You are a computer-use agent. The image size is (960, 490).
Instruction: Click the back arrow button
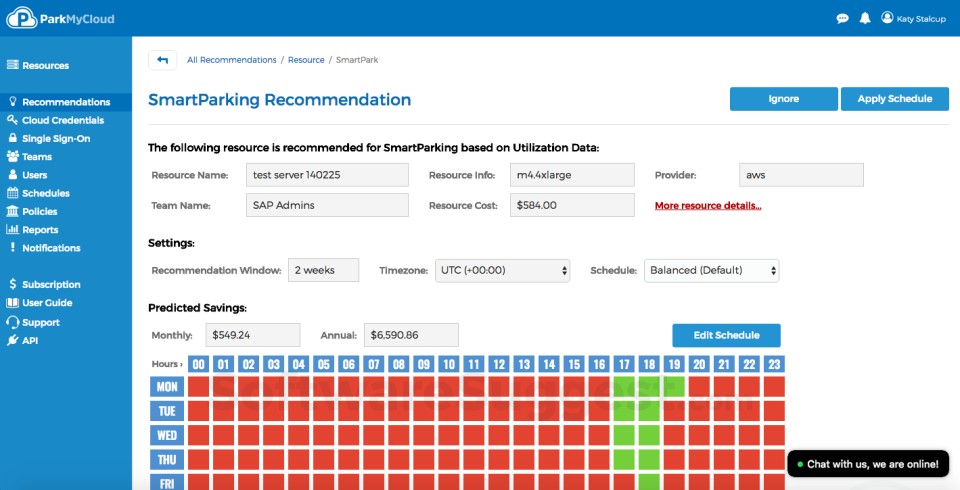[x=162, y=60]
